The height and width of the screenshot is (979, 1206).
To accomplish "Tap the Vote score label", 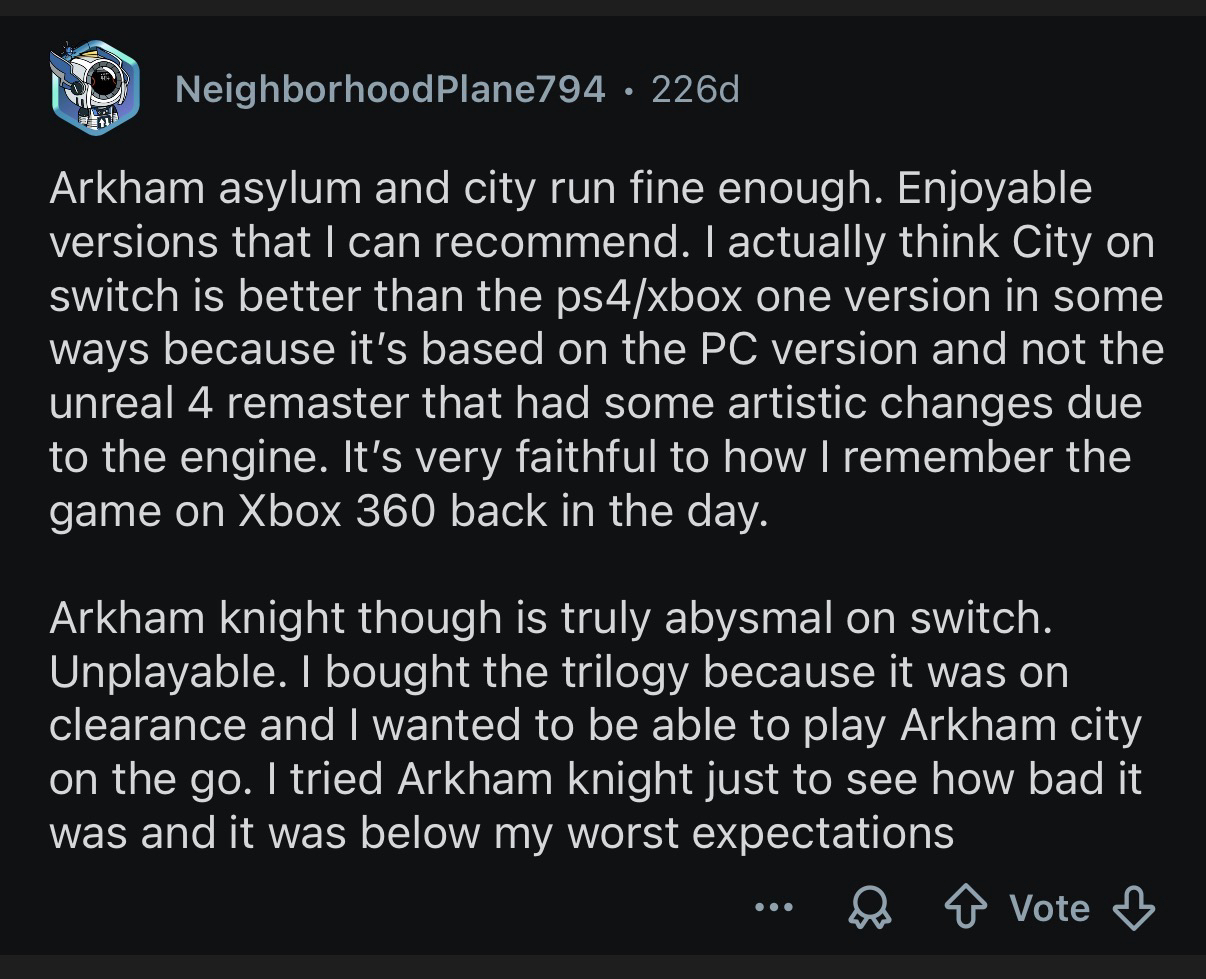I will [x=1049, y=908].
